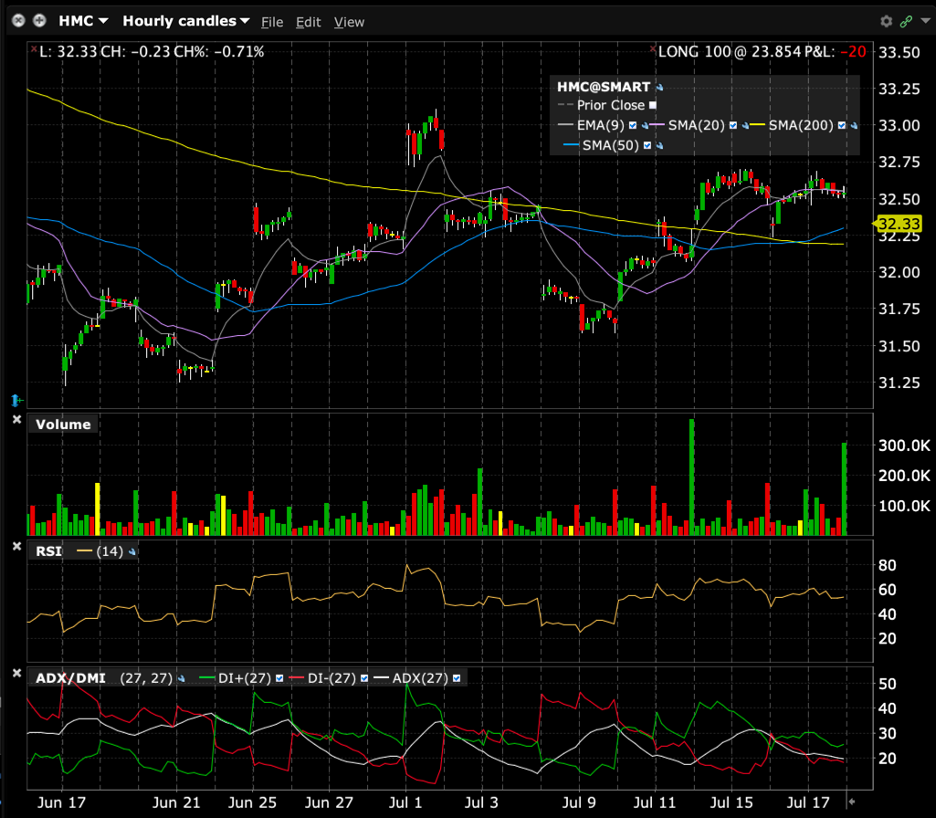Viewport: 936px width, 818px height.
Task: Click the green chain link icon
Action: coord(905,21)
